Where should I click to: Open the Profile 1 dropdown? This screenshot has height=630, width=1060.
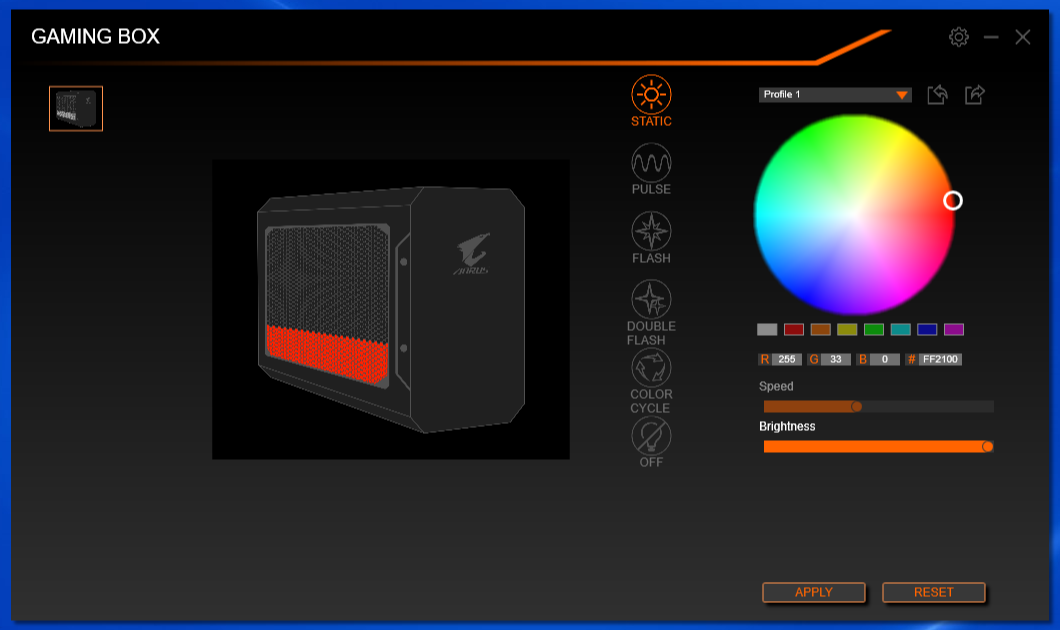point(835,95)
